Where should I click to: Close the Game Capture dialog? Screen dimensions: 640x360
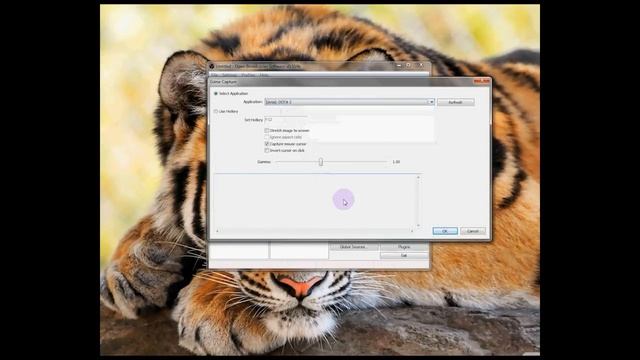pyautogui.click(x=481, y=82)
